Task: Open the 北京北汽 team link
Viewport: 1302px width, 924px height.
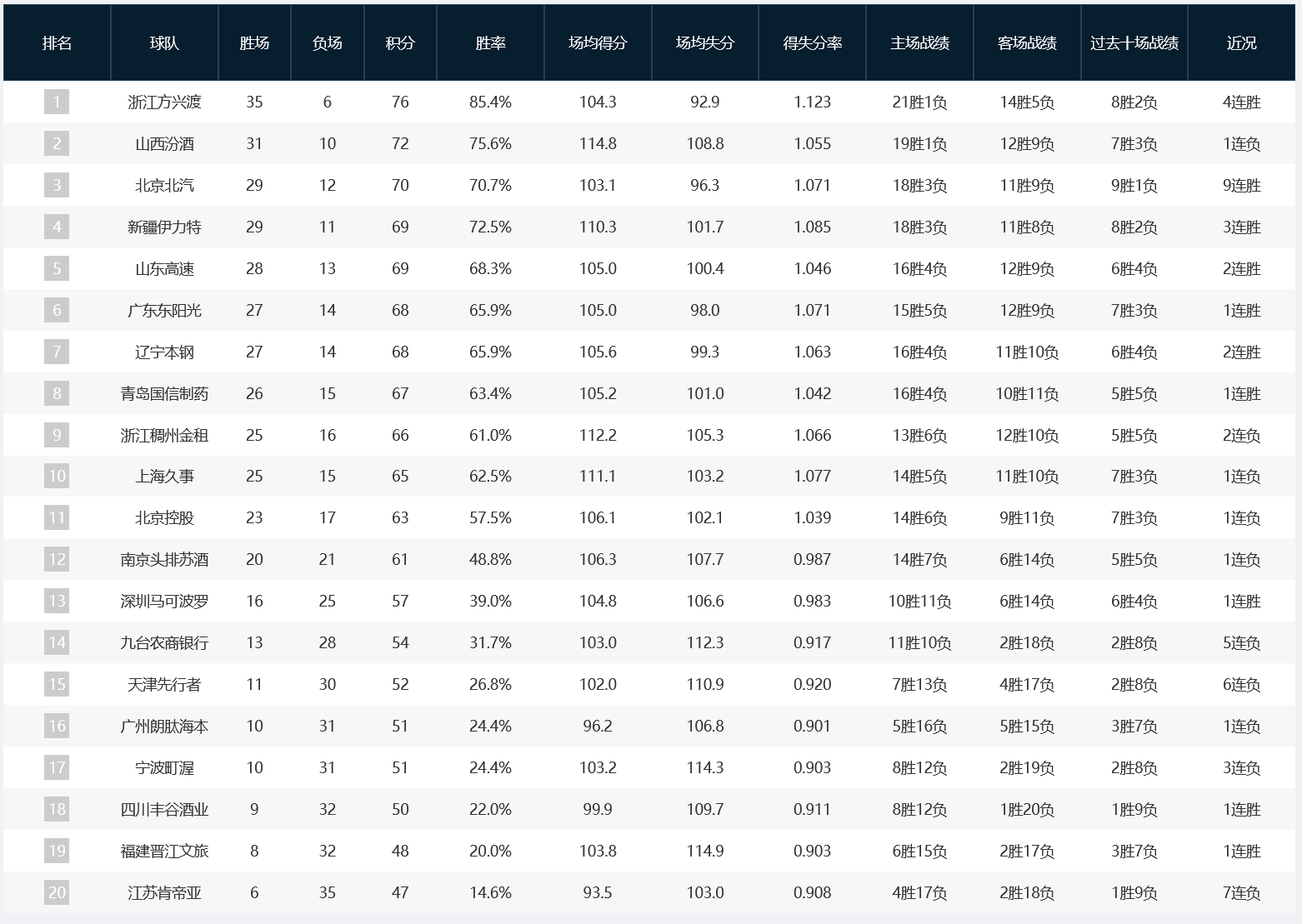Action: pyautogui.click(x=164, y=185)
